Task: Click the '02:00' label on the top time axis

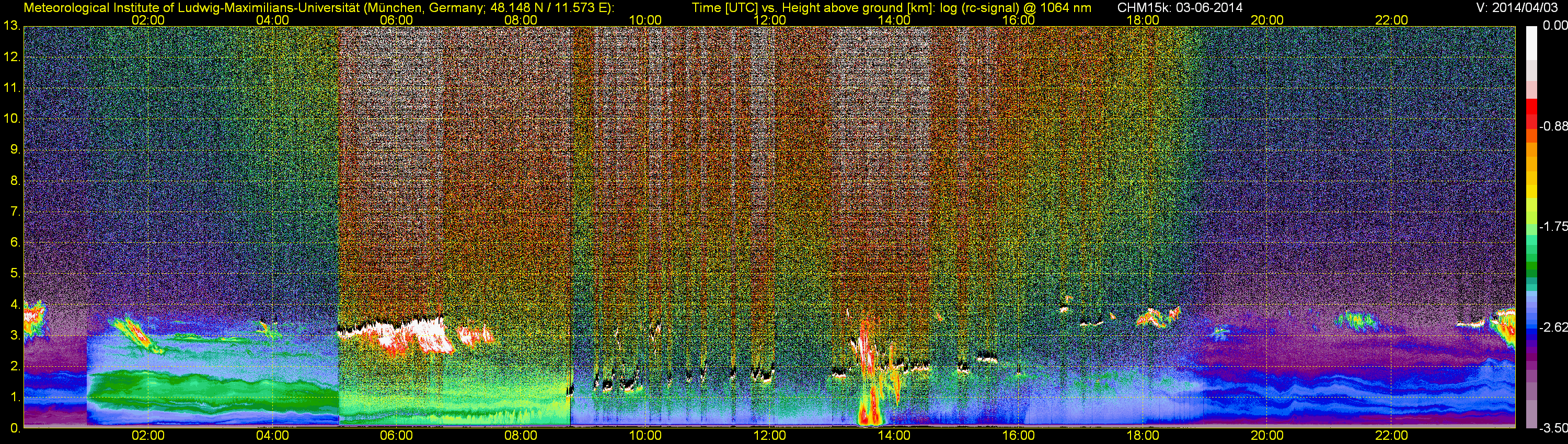Action: click(148, 20)
